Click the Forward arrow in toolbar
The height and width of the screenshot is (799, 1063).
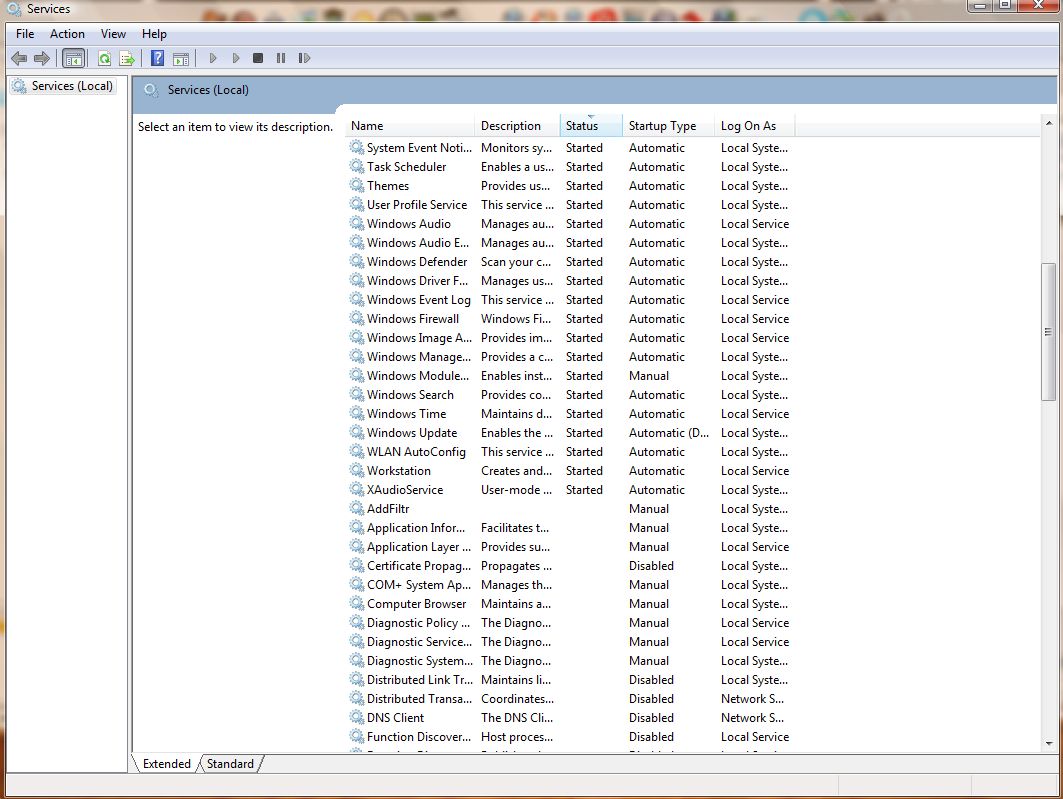pyautogui.click(x=42, y=59)
